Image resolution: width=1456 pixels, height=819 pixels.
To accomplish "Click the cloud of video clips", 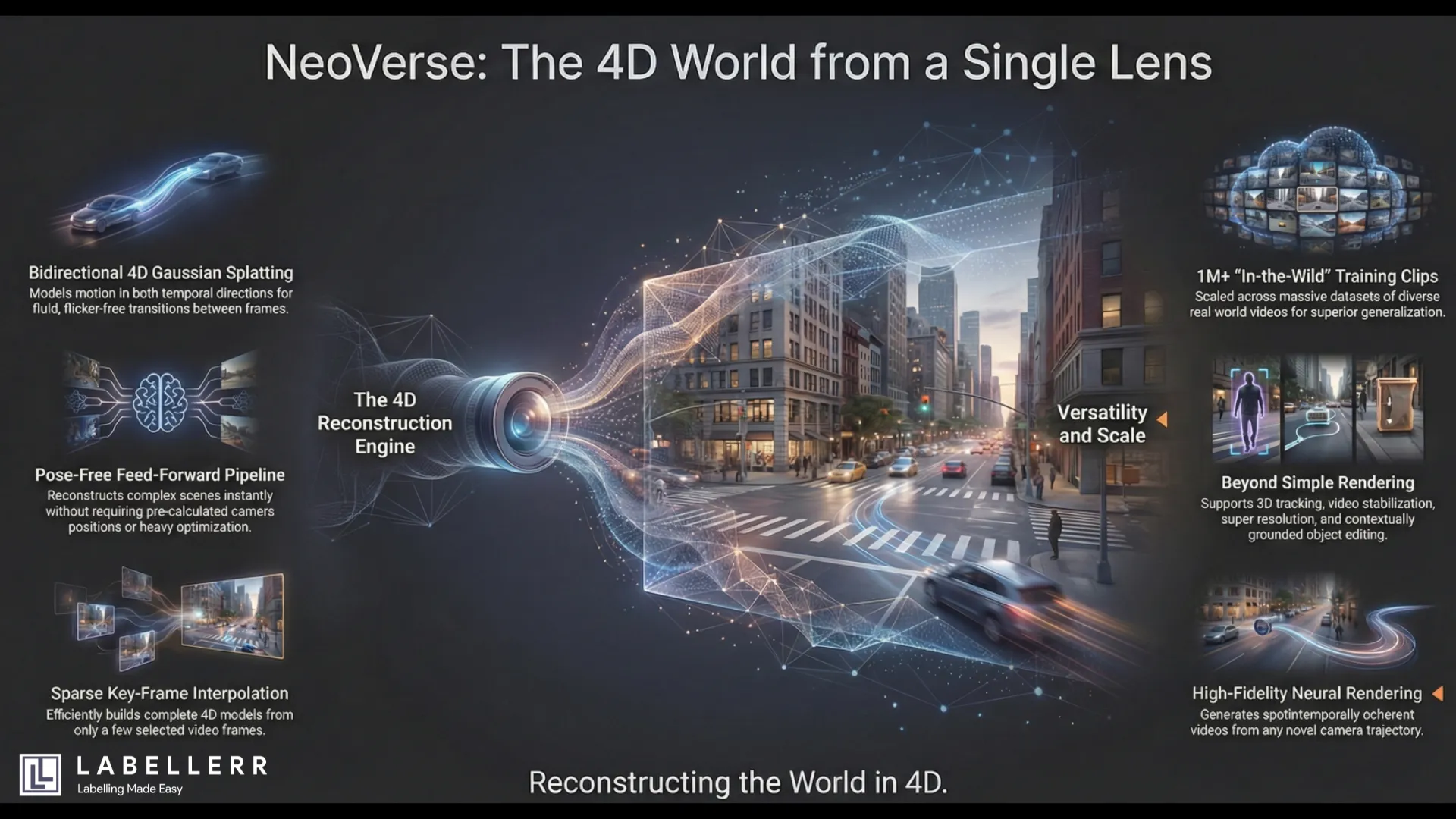I will click(x=1316, y=191).
